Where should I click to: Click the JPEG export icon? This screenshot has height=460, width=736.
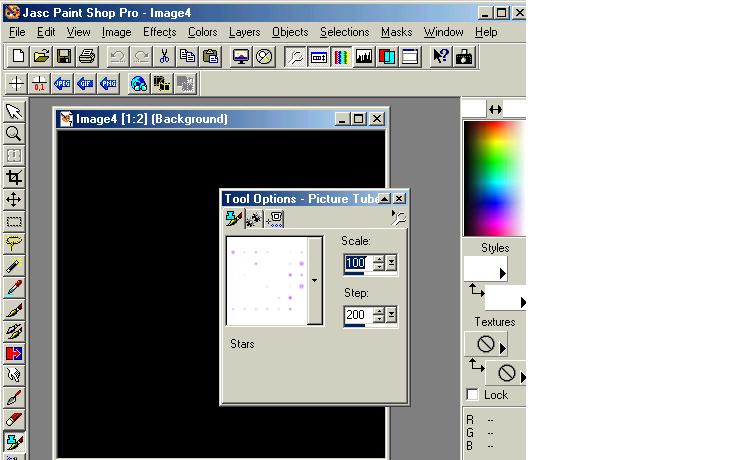pyautogui.click(x=63, y=84)
